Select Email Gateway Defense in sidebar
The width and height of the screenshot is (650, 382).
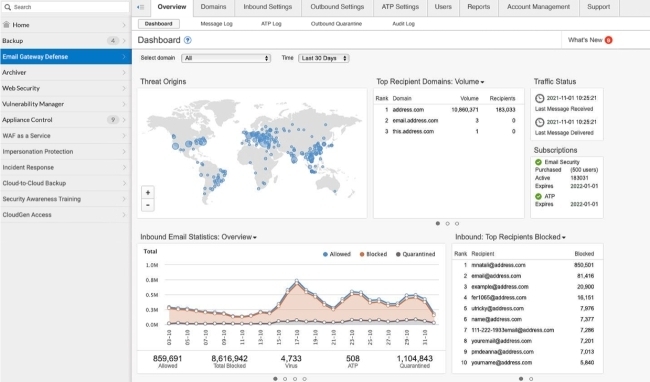[66, 57]
